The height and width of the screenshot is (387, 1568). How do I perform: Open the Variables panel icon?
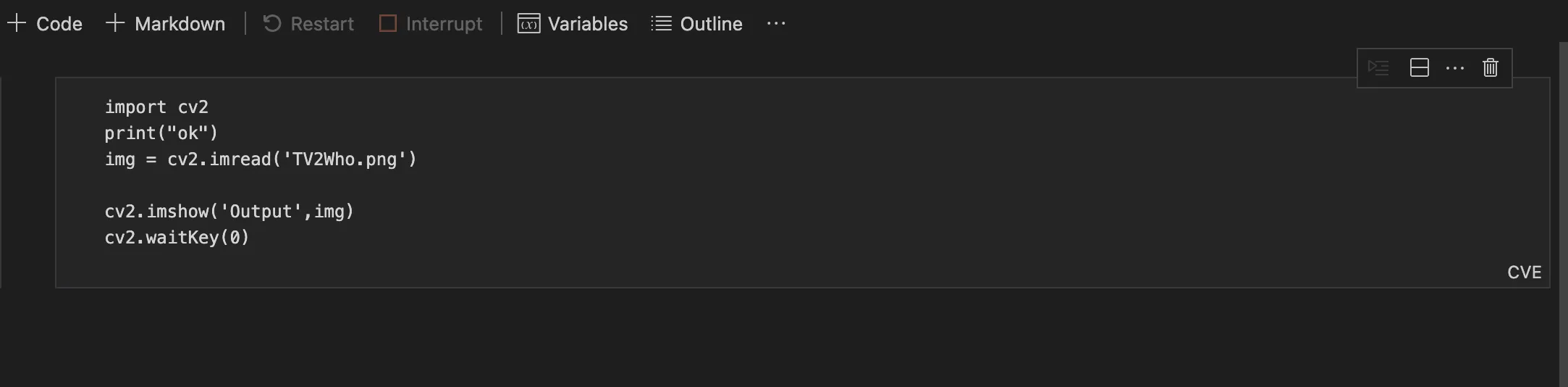tap(528, 24)
